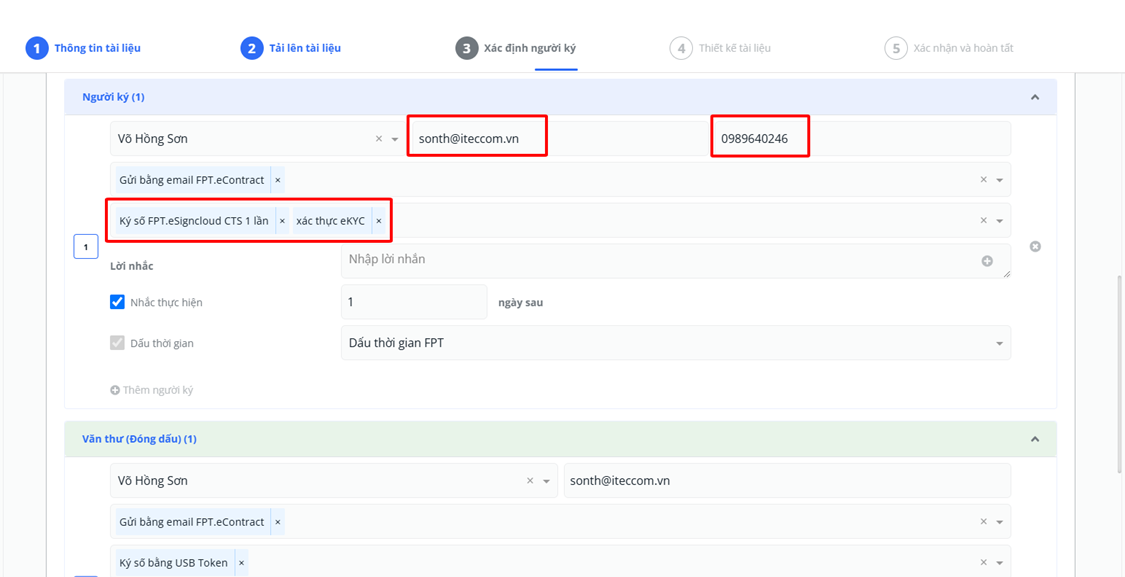Go to step 4 'Thiết kế tài liệu'
Viewport: 1125px width, 577px height.
coord(721,48)
